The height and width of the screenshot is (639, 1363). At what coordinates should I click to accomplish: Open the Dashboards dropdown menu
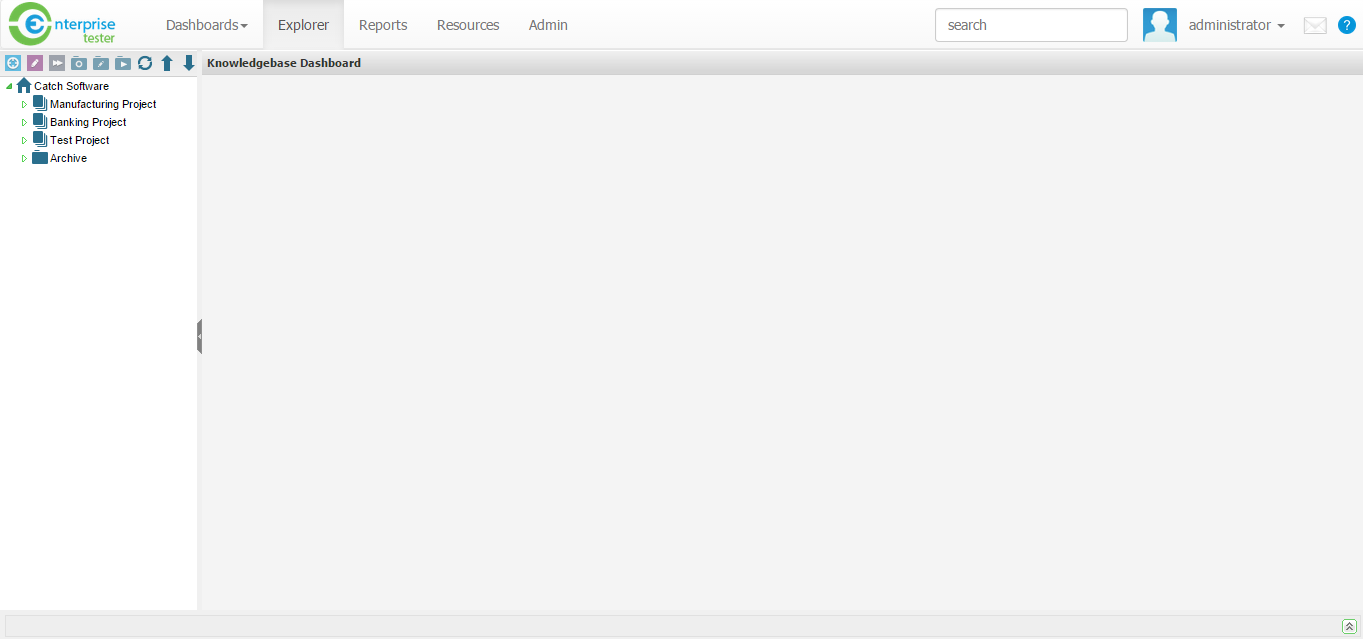(206, 25)
